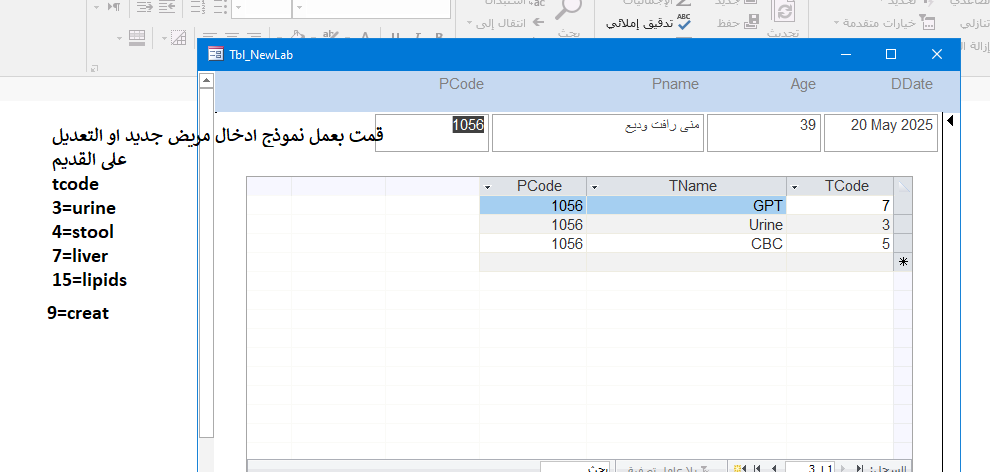This screenshot has height=472, width=990.
Task: Click the text direction paragraph icon
Action: click(x=114, y=7)
